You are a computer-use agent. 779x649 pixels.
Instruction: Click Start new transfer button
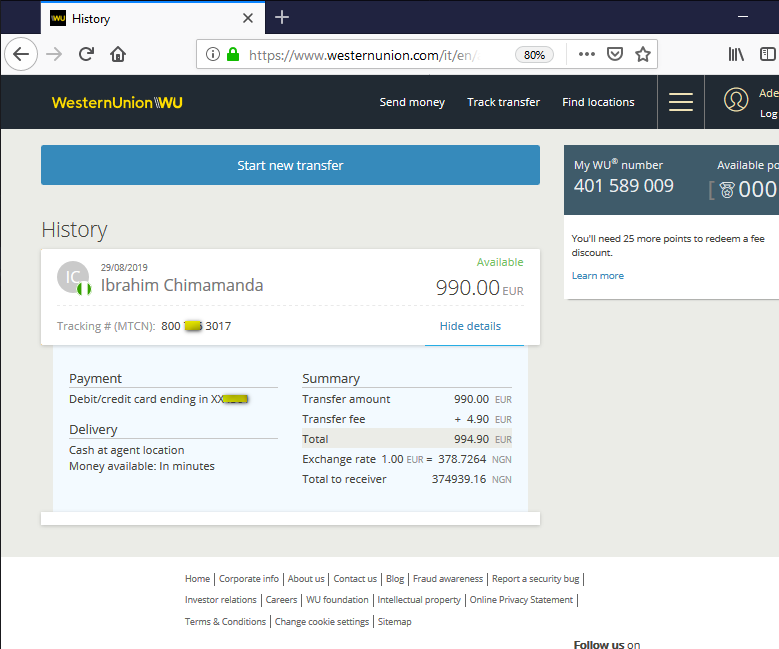point(290,165)
